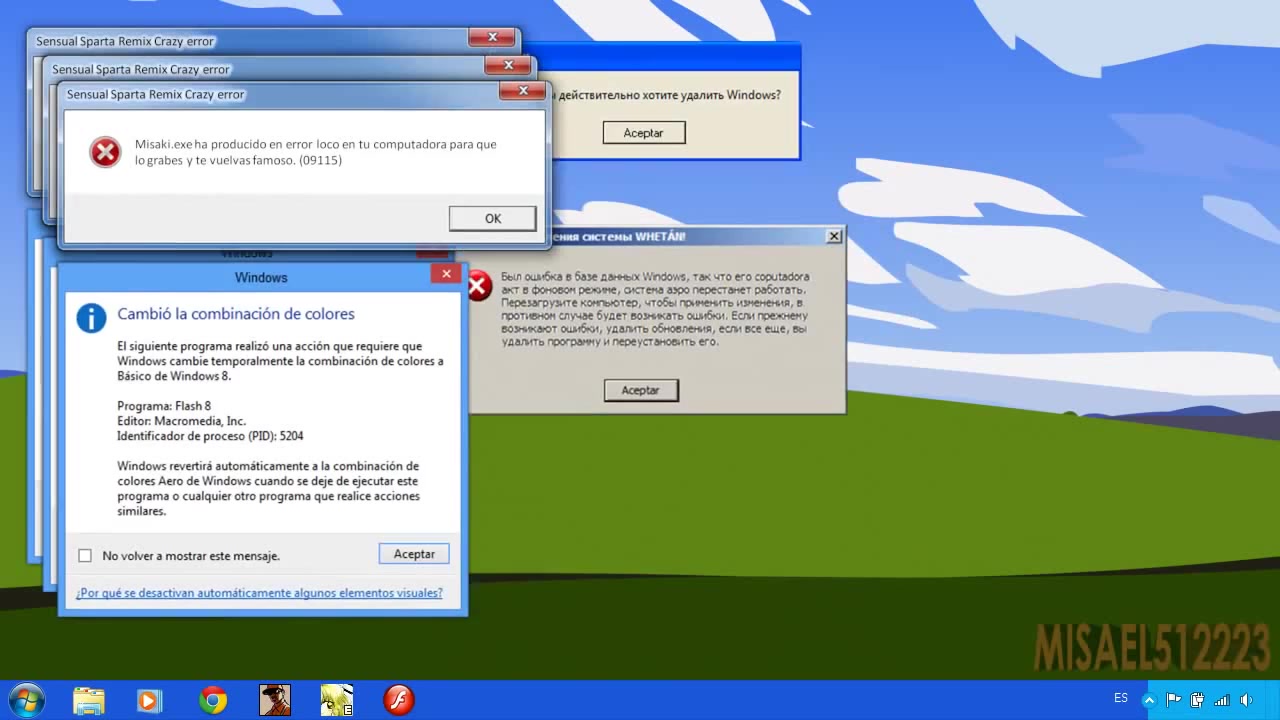Click the blonde anime character taskbar icon

point(336,700)
